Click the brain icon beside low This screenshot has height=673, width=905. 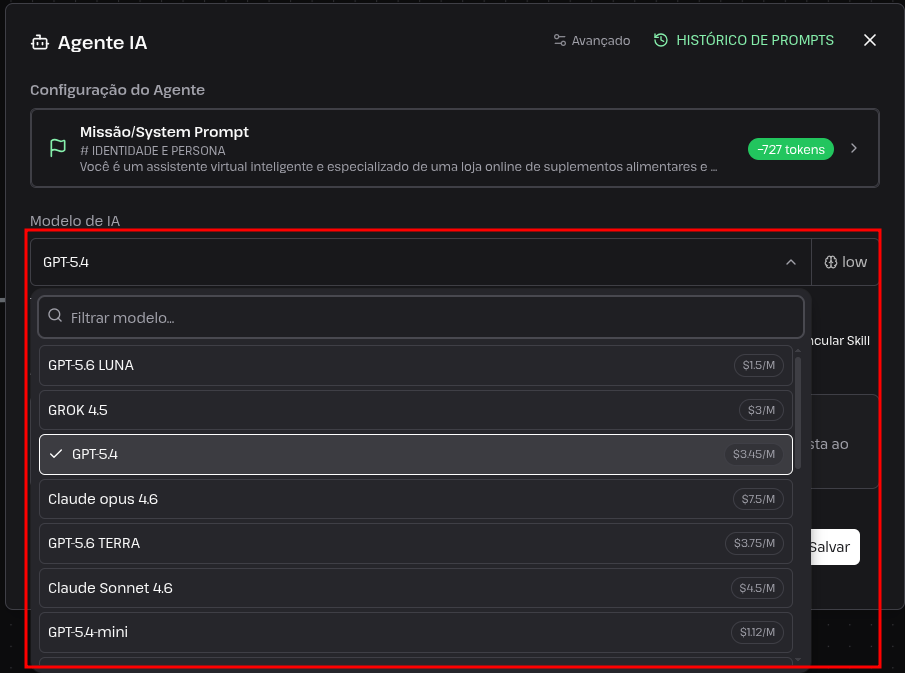tap(831, 262)
